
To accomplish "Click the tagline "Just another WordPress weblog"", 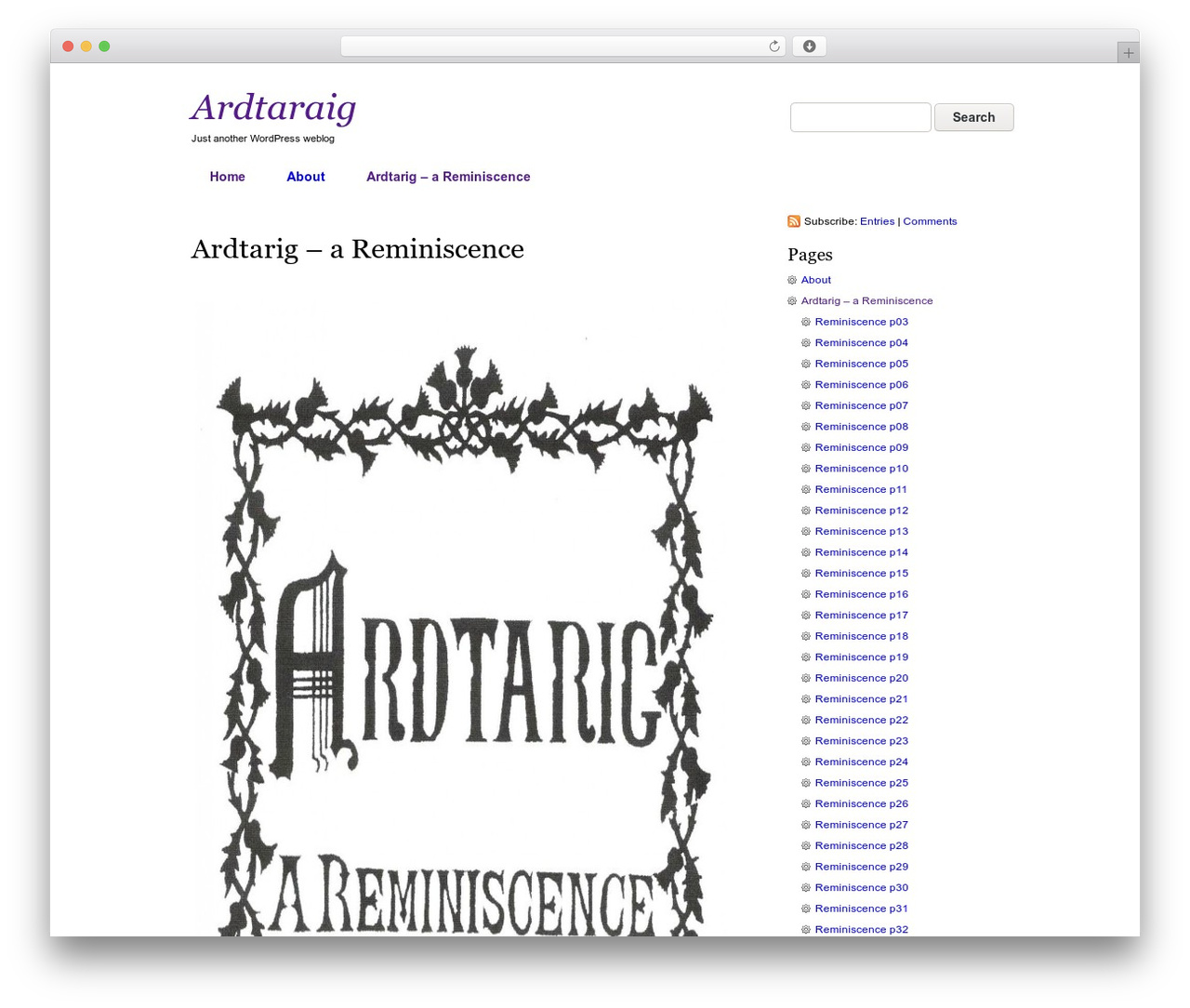I will tap(263, 139).
